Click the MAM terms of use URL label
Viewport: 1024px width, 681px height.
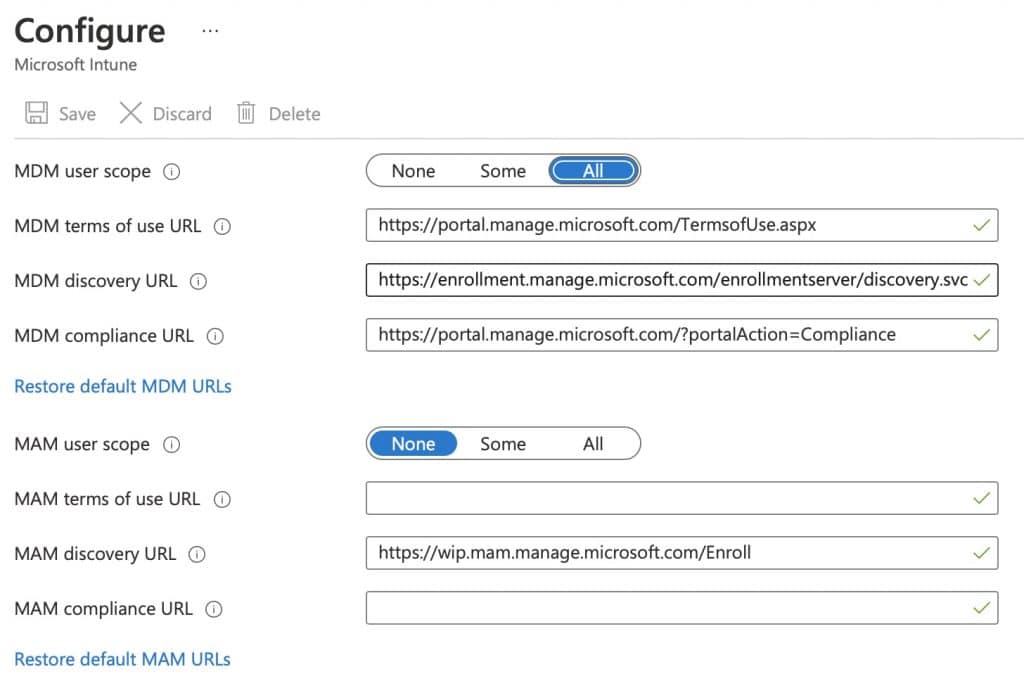[x=107, y=499]
